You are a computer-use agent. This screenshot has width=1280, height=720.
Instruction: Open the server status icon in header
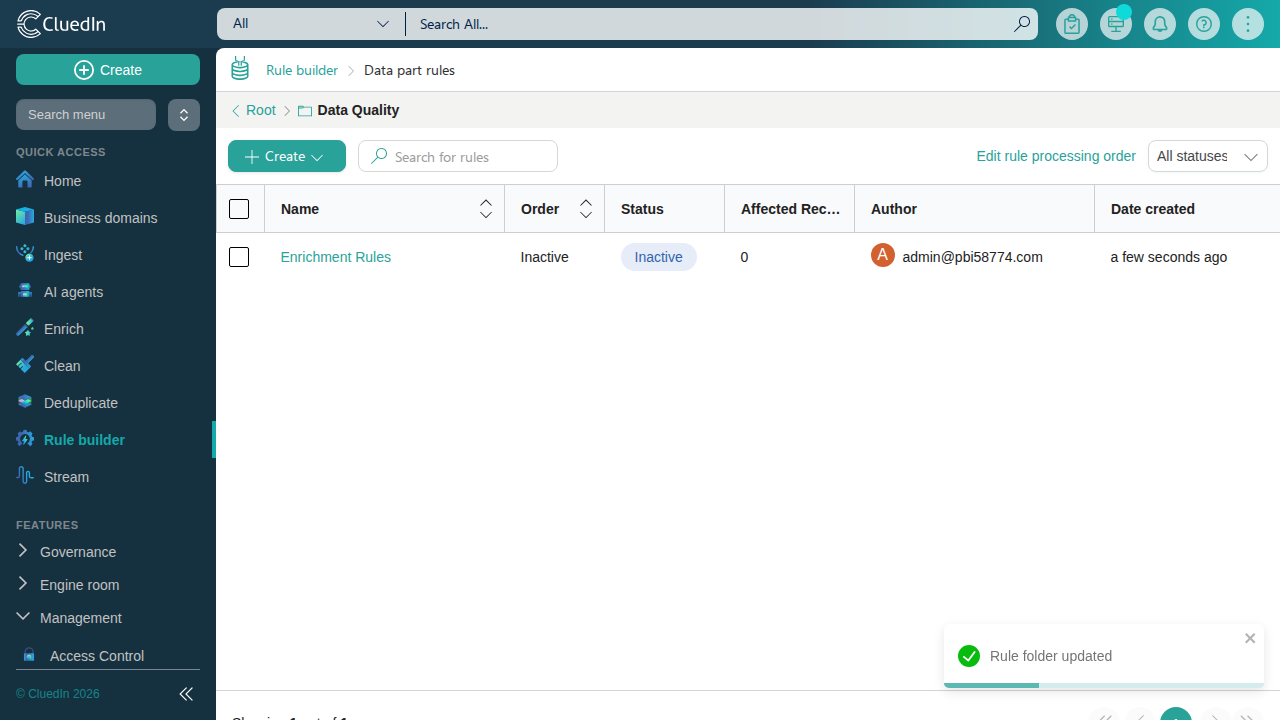point(1116,24)
